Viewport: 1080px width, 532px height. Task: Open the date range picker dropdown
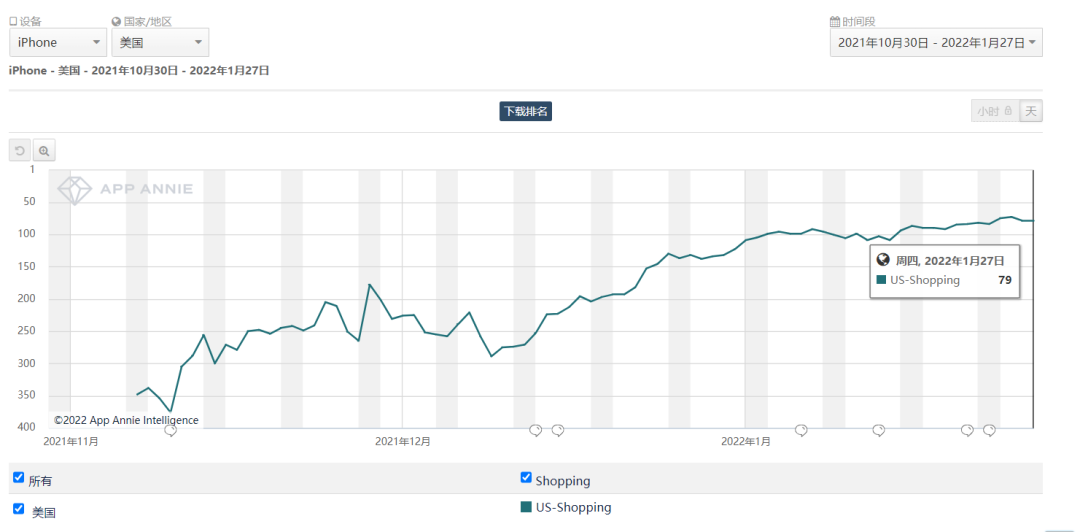click(936, 43)
